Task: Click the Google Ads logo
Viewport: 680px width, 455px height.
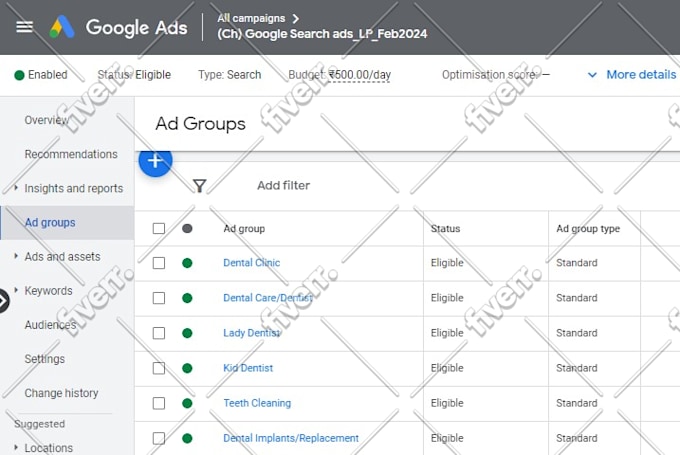Action: click(118, 27)
